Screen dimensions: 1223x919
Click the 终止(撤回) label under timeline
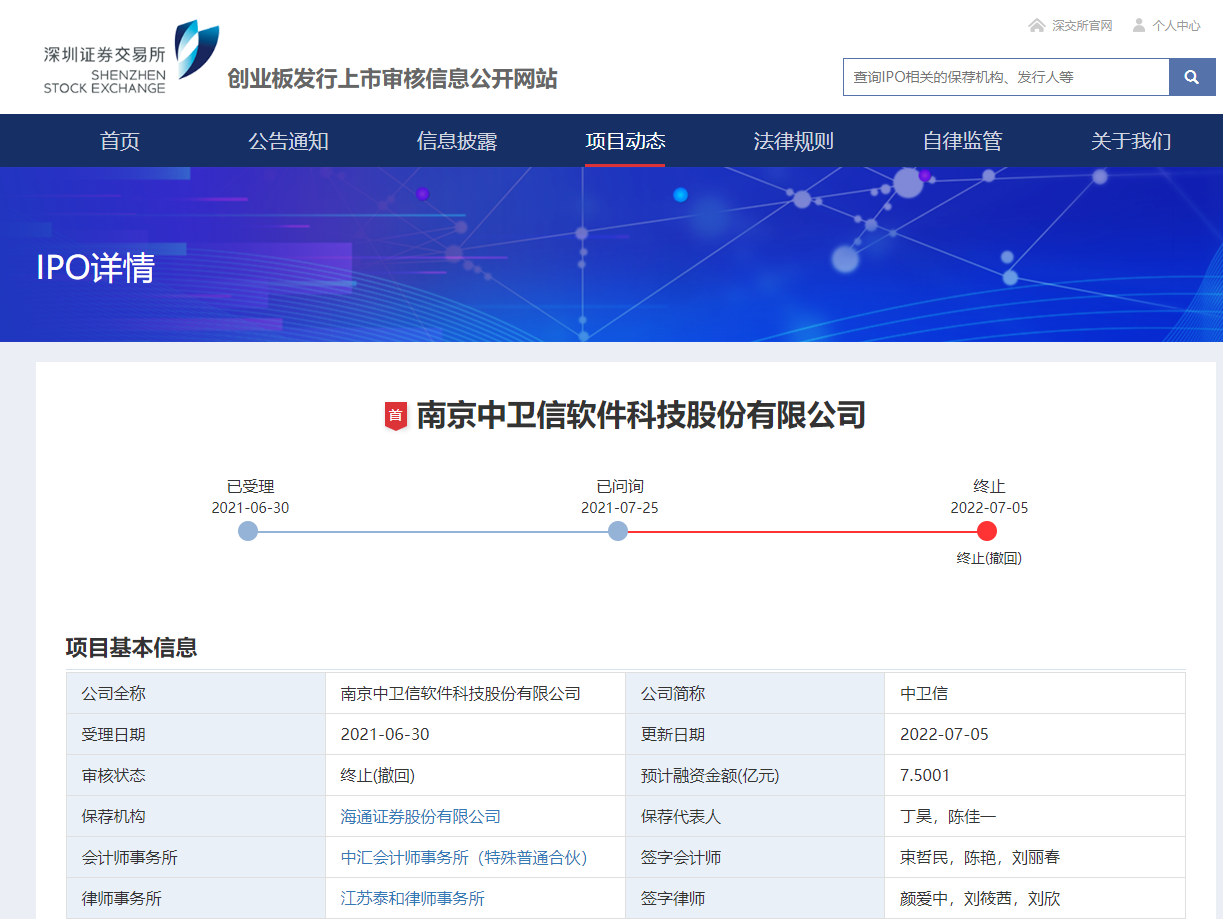[989, 558]
